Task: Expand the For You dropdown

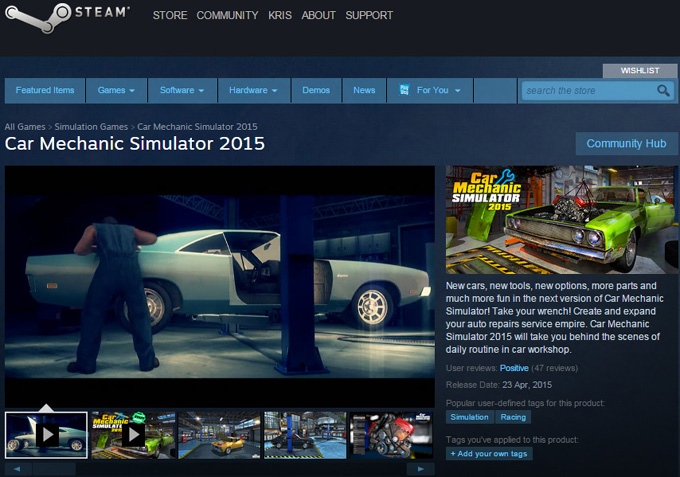Action: 430,90
